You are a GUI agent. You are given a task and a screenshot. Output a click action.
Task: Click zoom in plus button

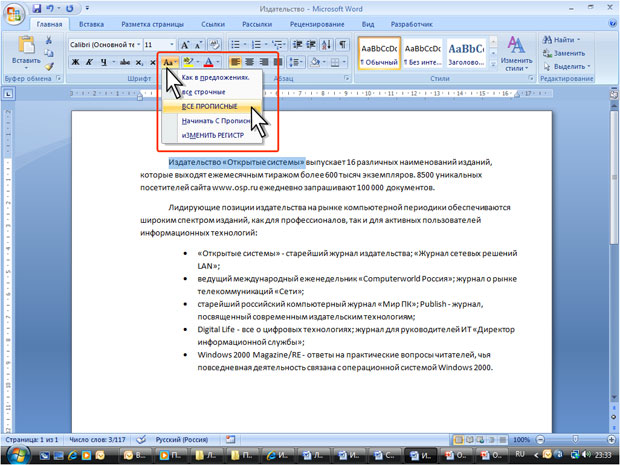coord(611,439)
